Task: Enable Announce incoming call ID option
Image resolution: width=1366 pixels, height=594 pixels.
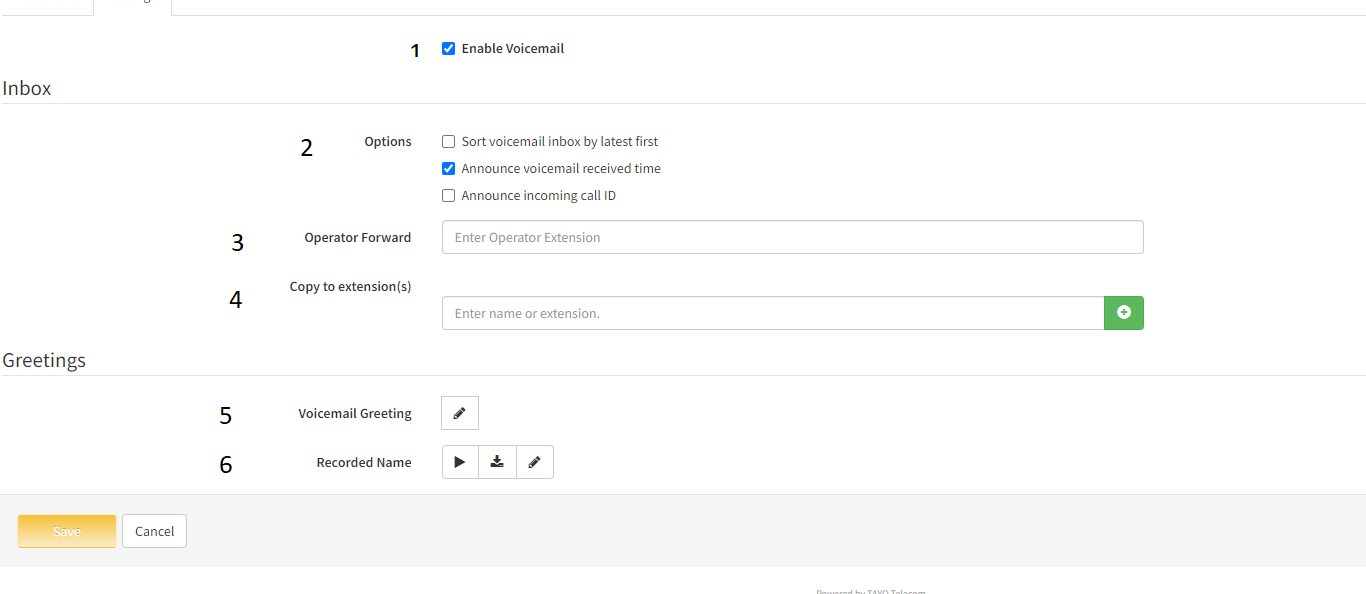Action: coord(449,196)
